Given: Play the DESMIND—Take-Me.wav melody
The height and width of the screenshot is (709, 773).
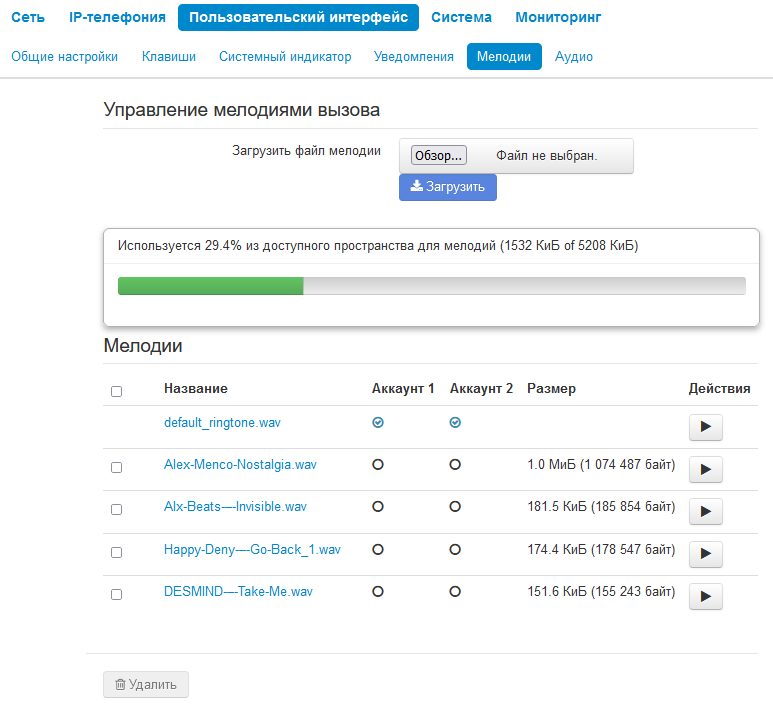Looking at the screenshot, I should coord(705,596).
